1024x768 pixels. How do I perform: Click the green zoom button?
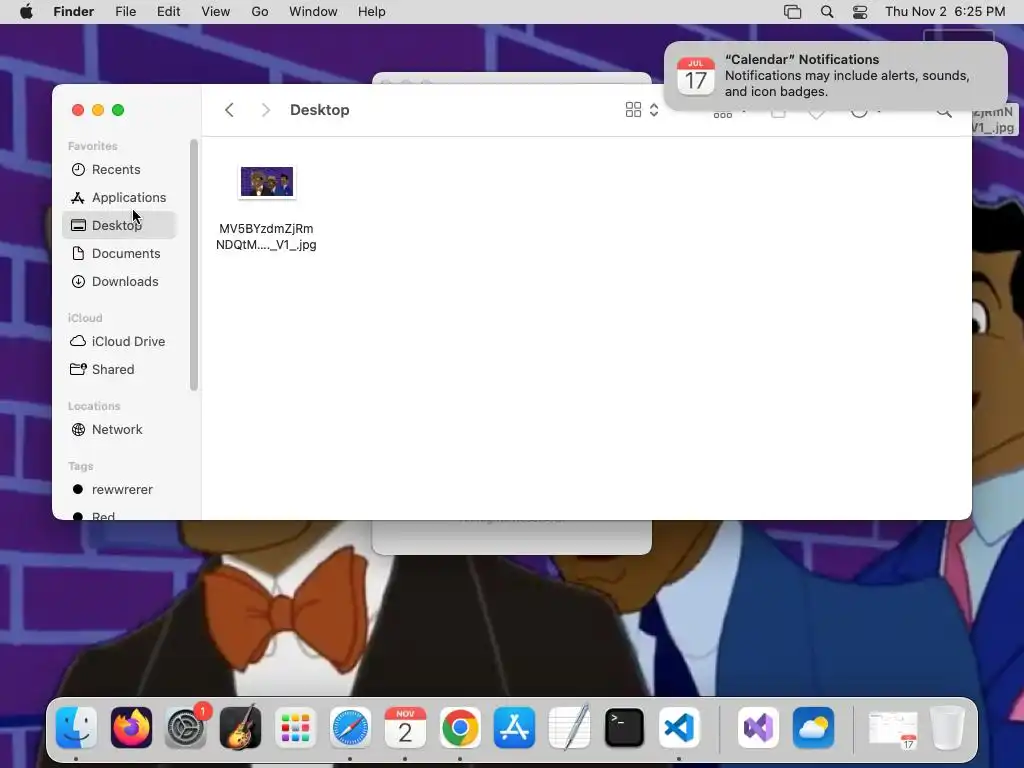click(x=118, y=110)
